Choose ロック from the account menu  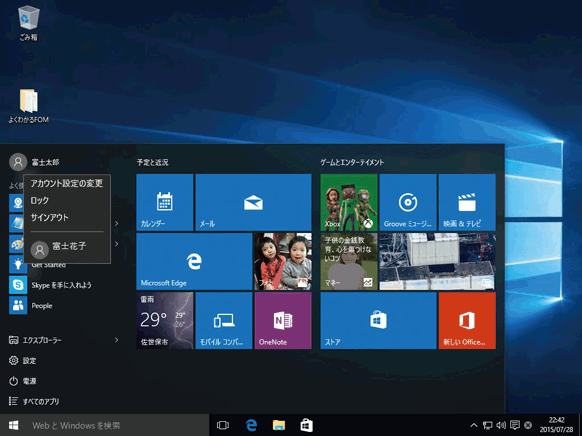pos(67,200)
